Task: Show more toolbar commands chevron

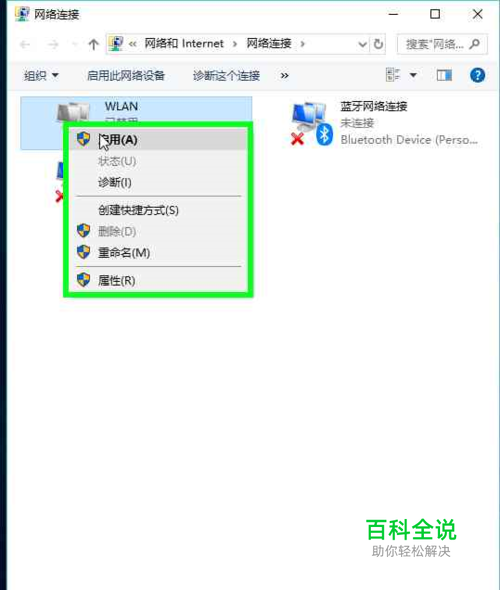Action: pos(284,76)
